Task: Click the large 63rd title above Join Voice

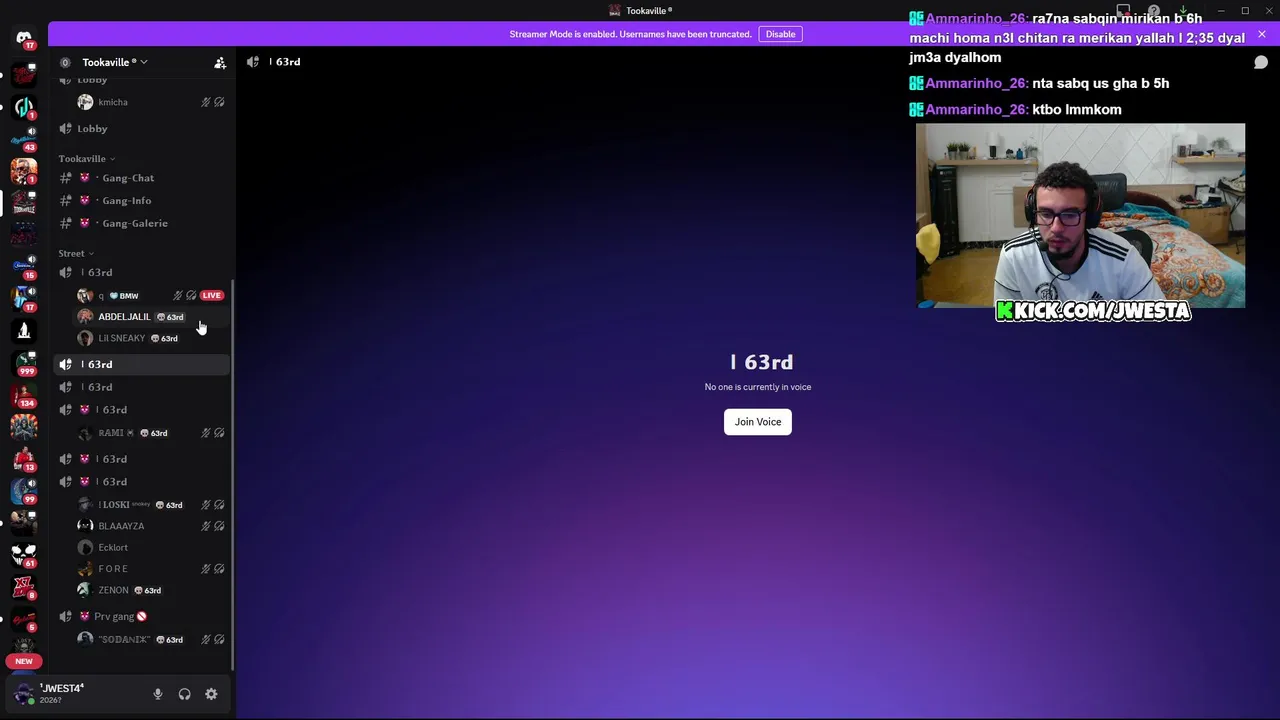Action: point(762,362)
